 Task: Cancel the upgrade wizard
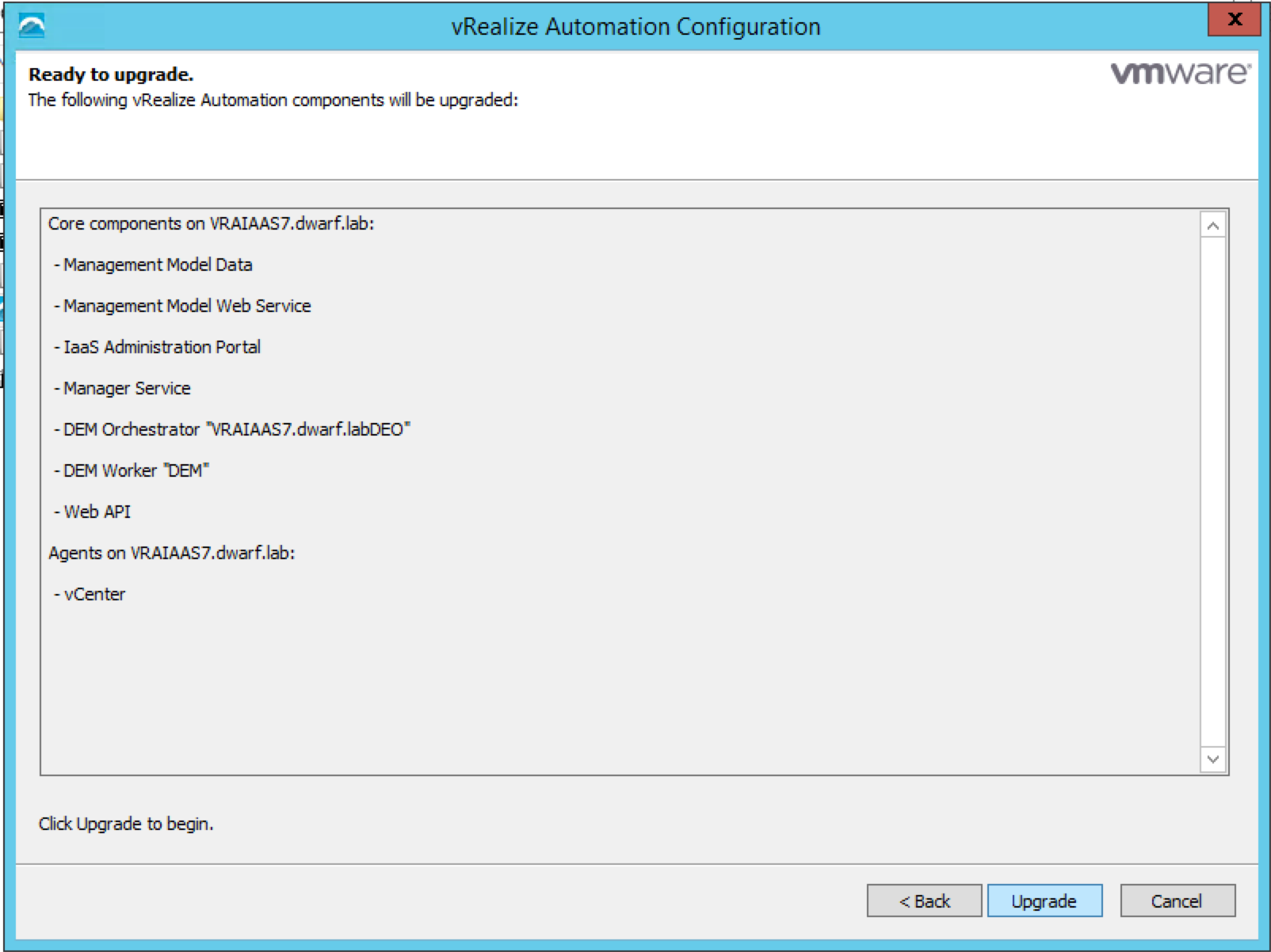coord(1177,901)
